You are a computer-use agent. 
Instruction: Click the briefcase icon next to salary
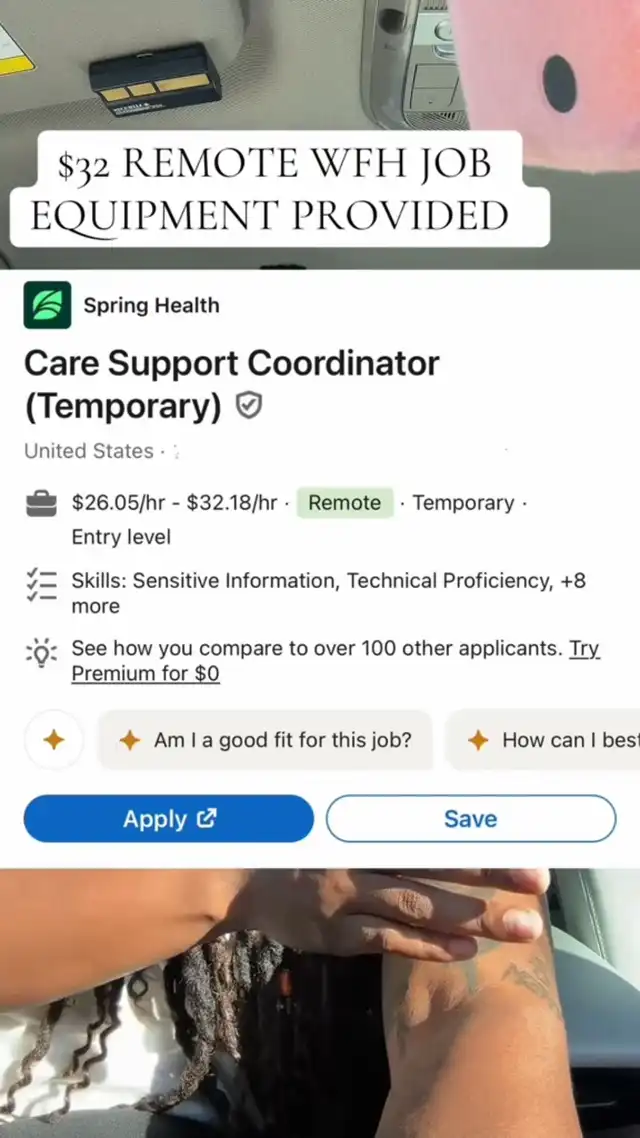pos(41,504)
